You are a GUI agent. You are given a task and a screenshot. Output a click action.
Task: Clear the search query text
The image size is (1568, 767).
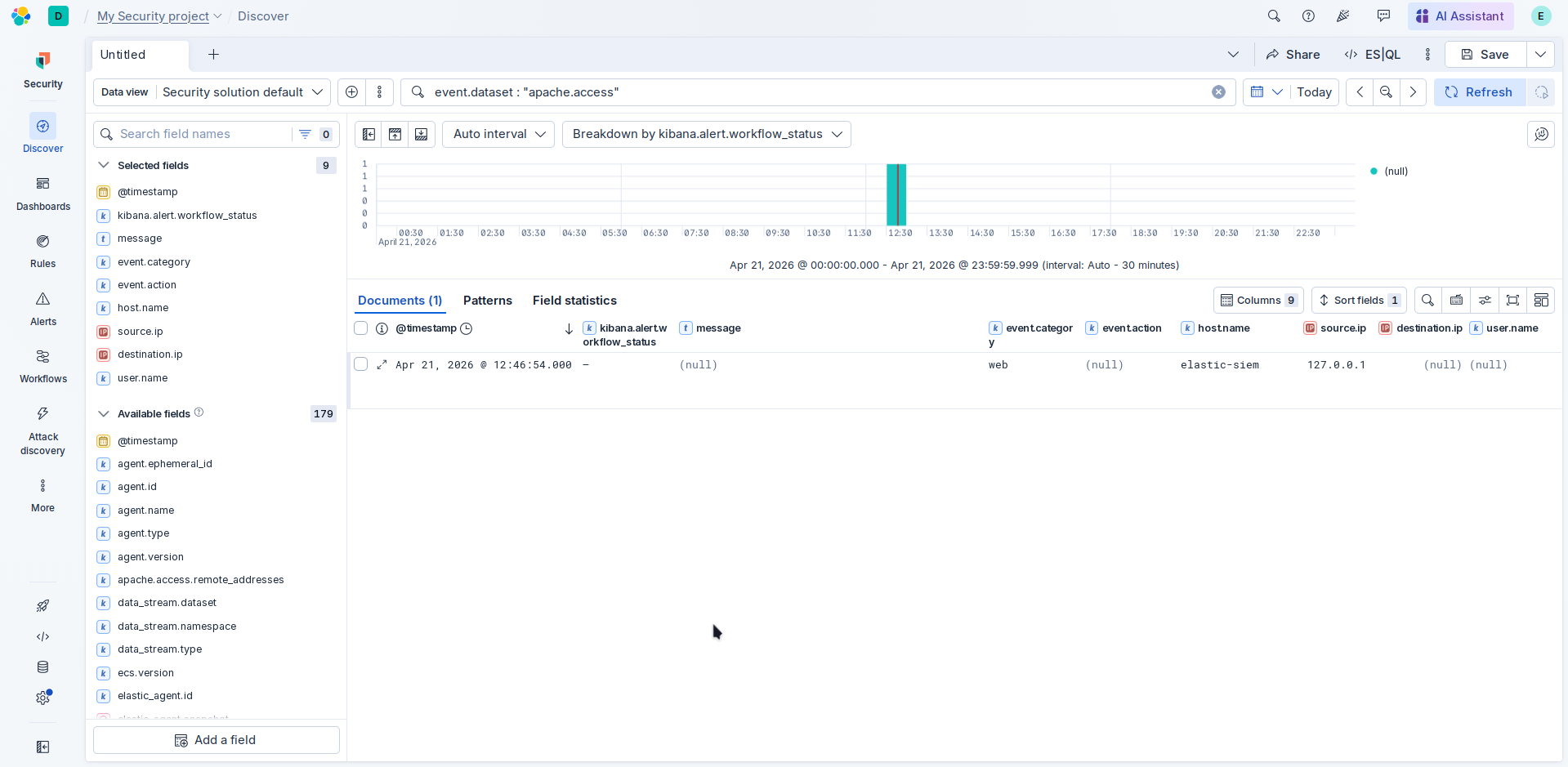pos(1218,92)
